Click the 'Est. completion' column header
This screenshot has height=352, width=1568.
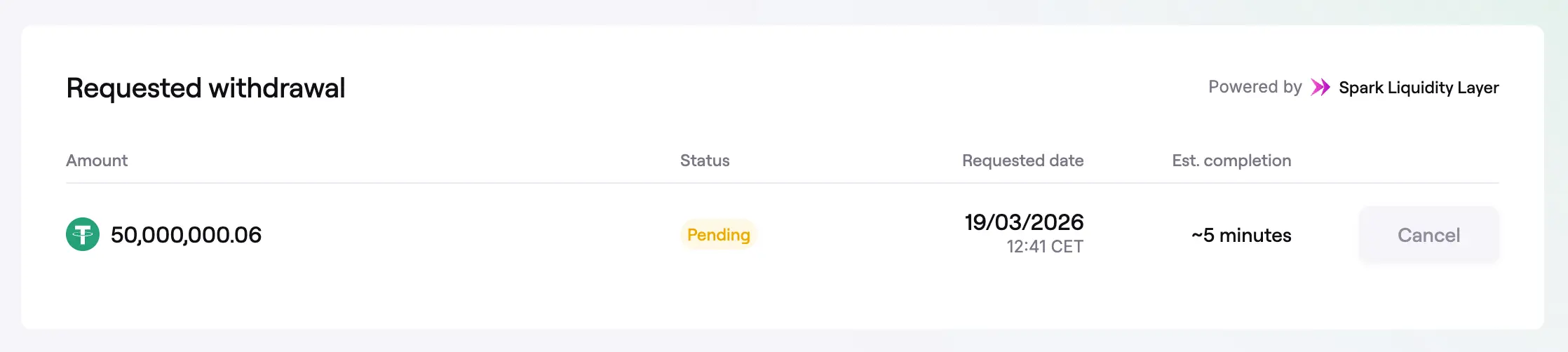tap(1231, 161)
